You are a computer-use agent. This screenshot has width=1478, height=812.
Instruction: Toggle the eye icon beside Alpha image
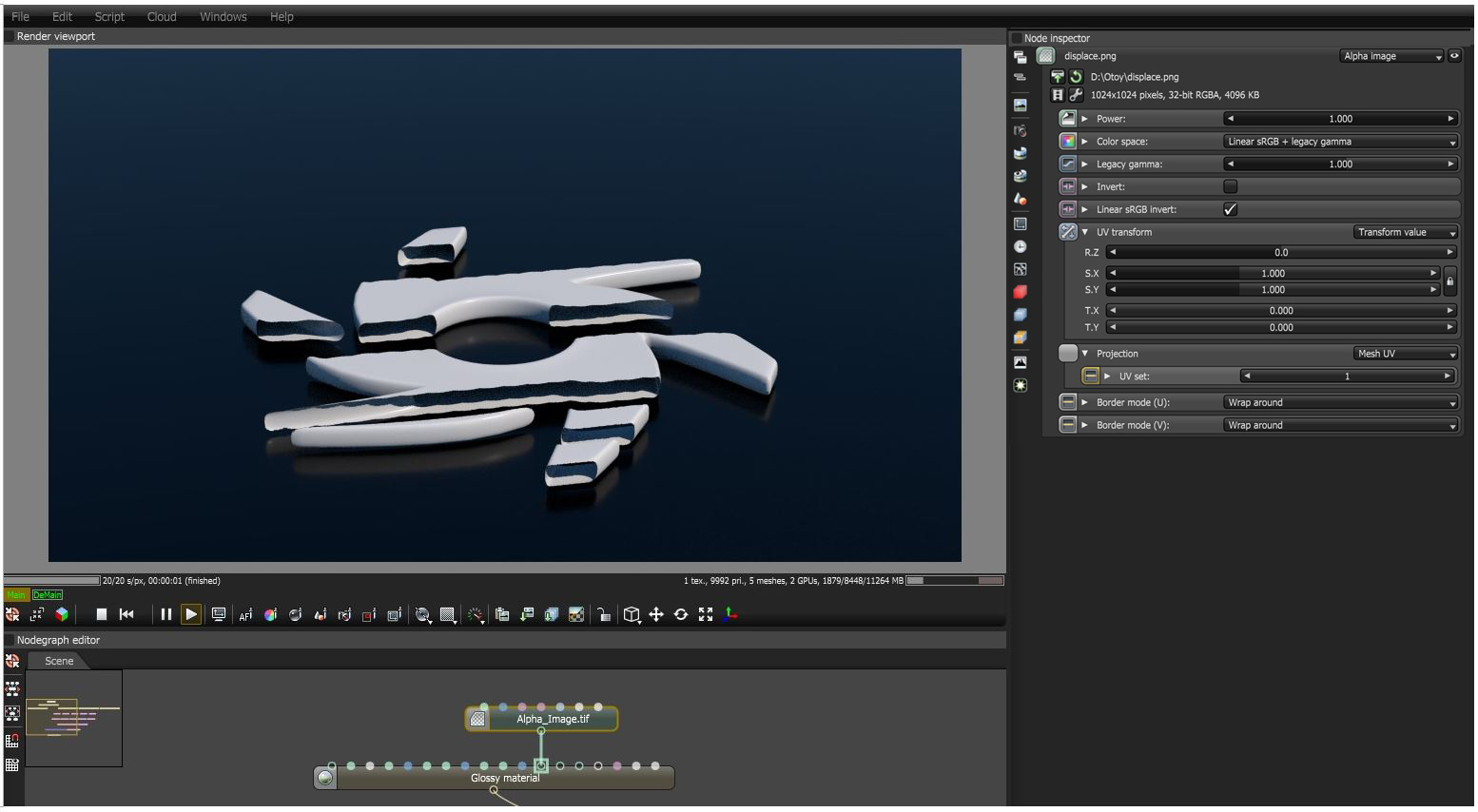[1455, 56]
